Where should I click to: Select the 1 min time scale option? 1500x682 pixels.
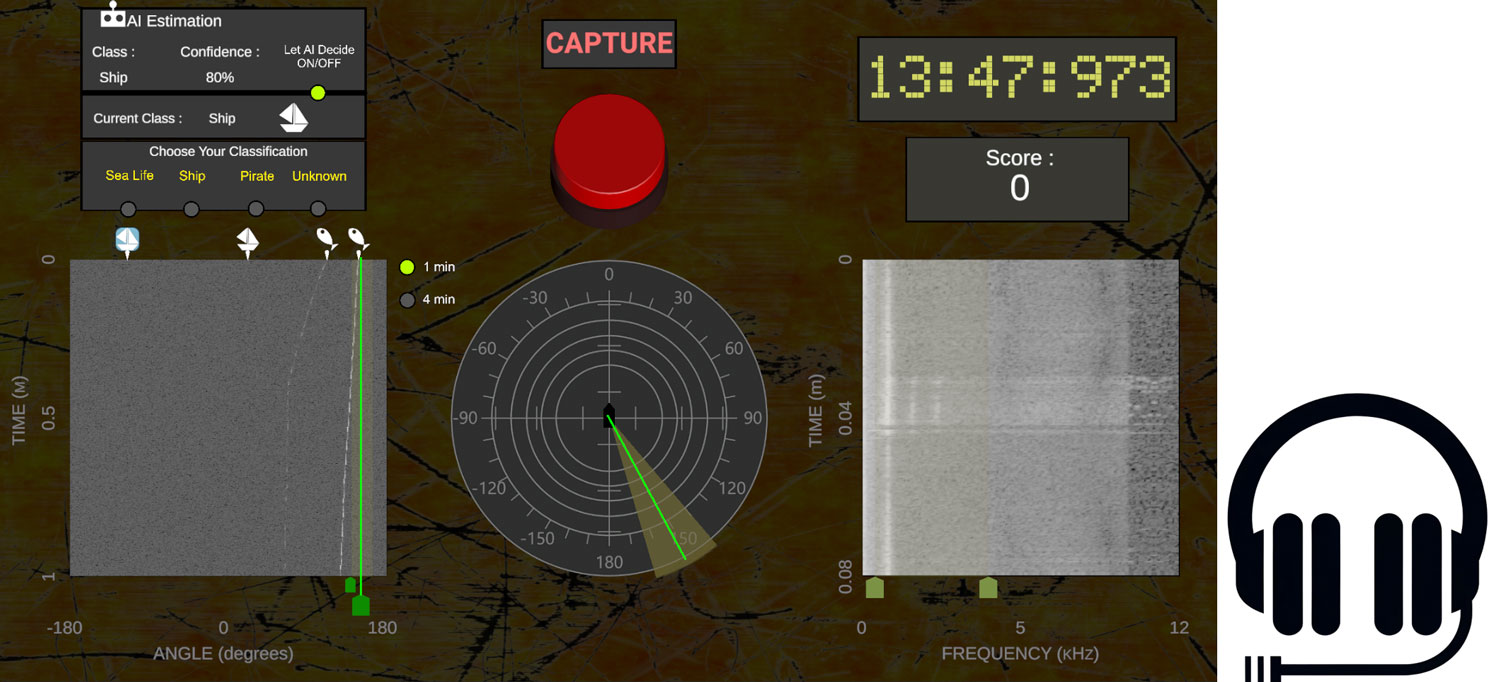coord(407,267)
